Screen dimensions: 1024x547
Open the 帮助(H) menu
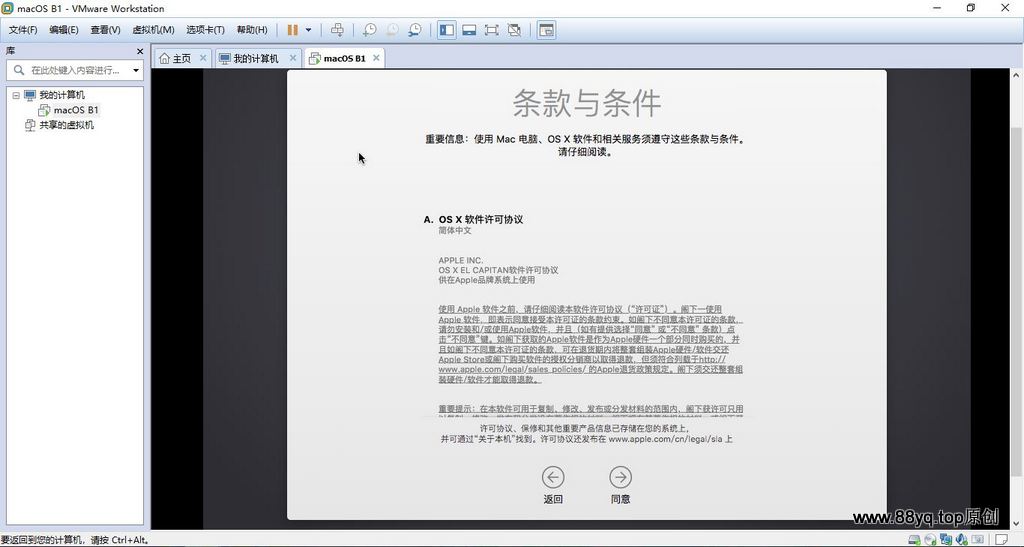(251, 30)
